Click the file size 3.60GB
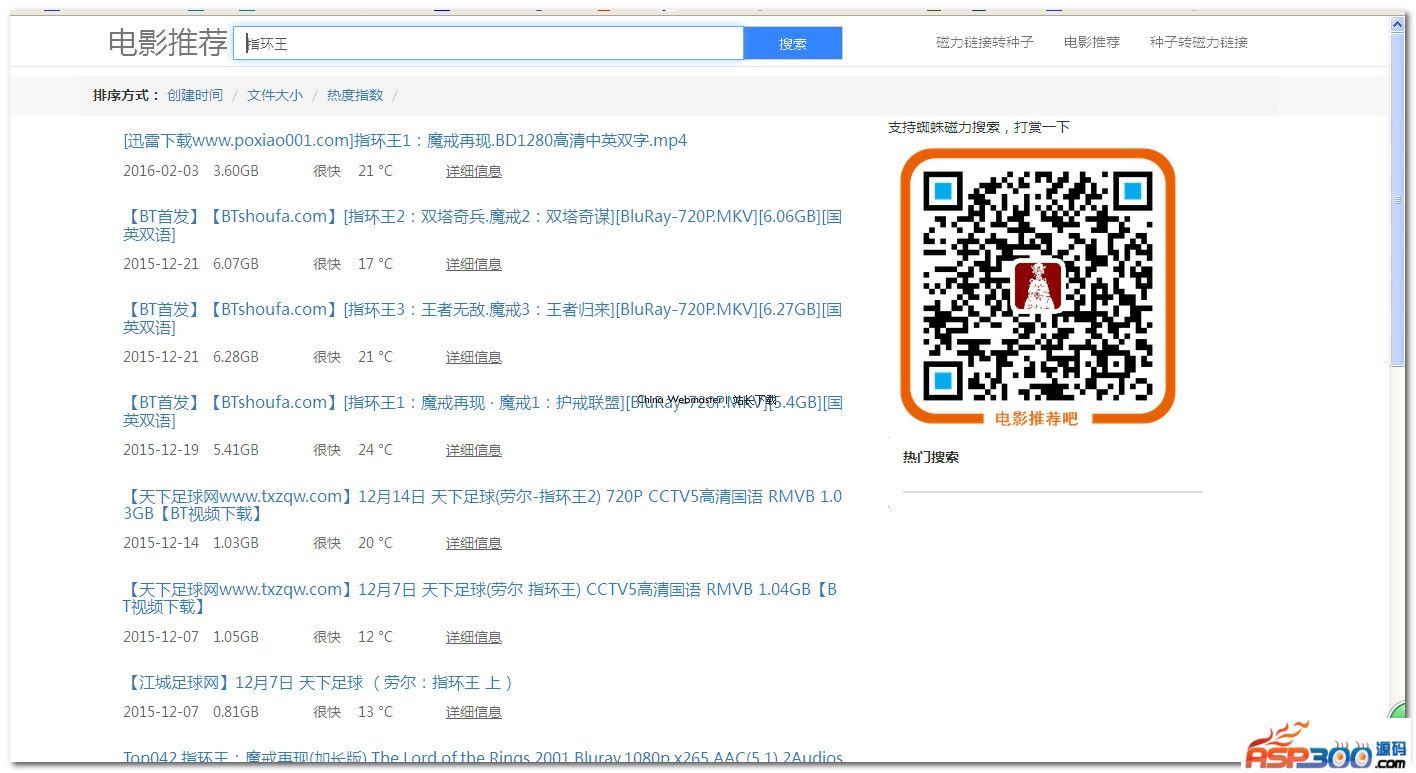 coord(236,171)
